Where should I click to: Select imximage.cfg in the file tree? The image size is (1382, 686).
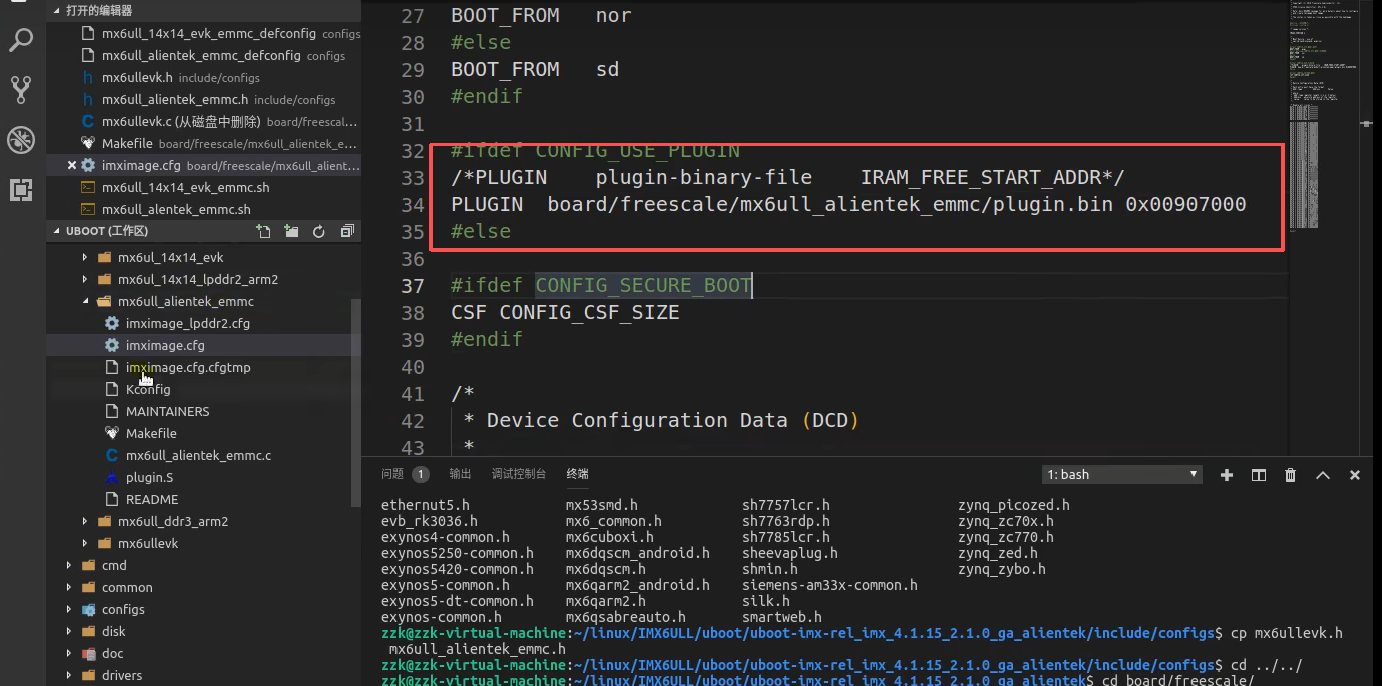165,345
